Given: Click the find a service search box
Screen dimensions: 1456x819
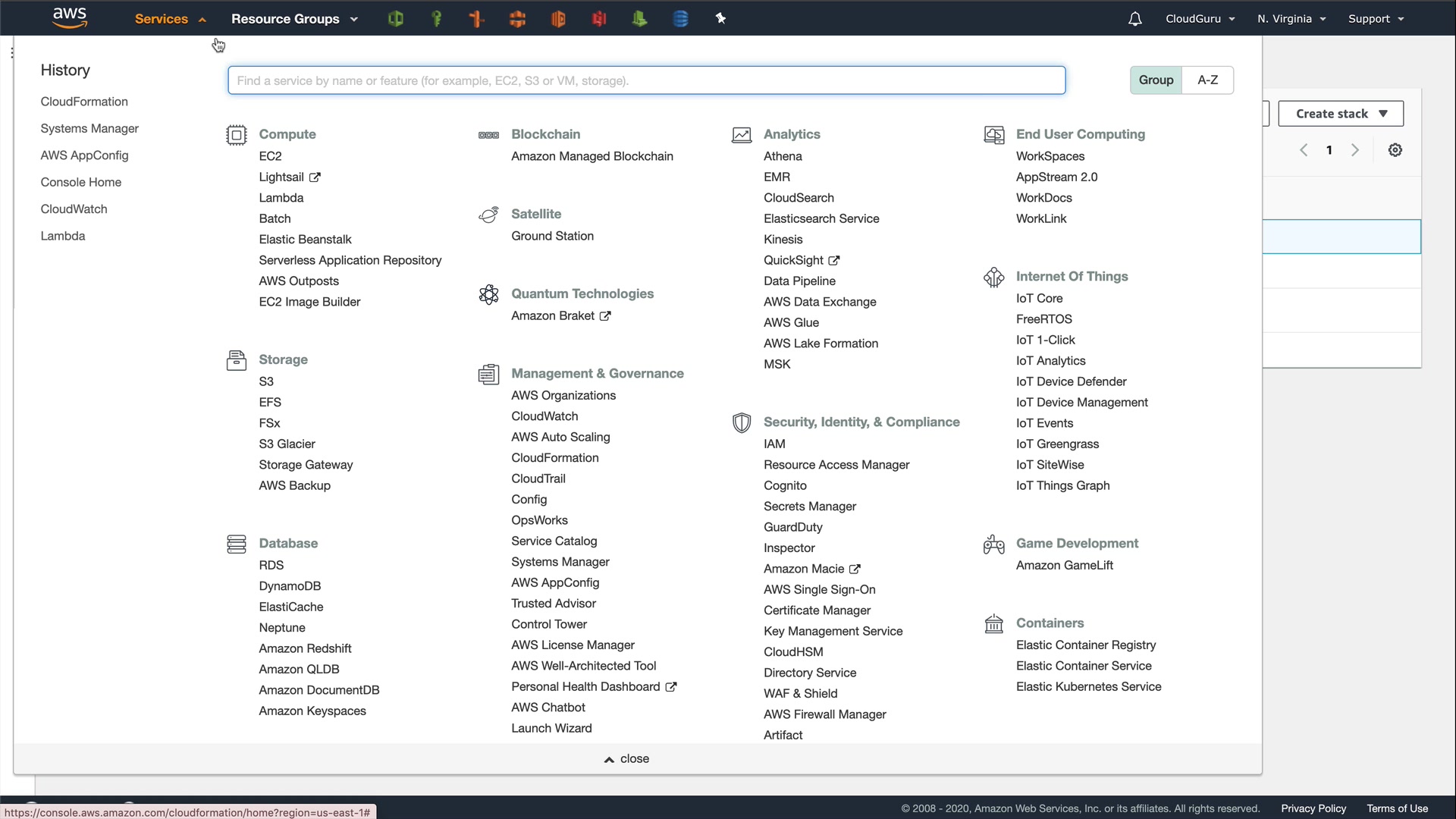Looking at the screenshot, I should 646,80.
